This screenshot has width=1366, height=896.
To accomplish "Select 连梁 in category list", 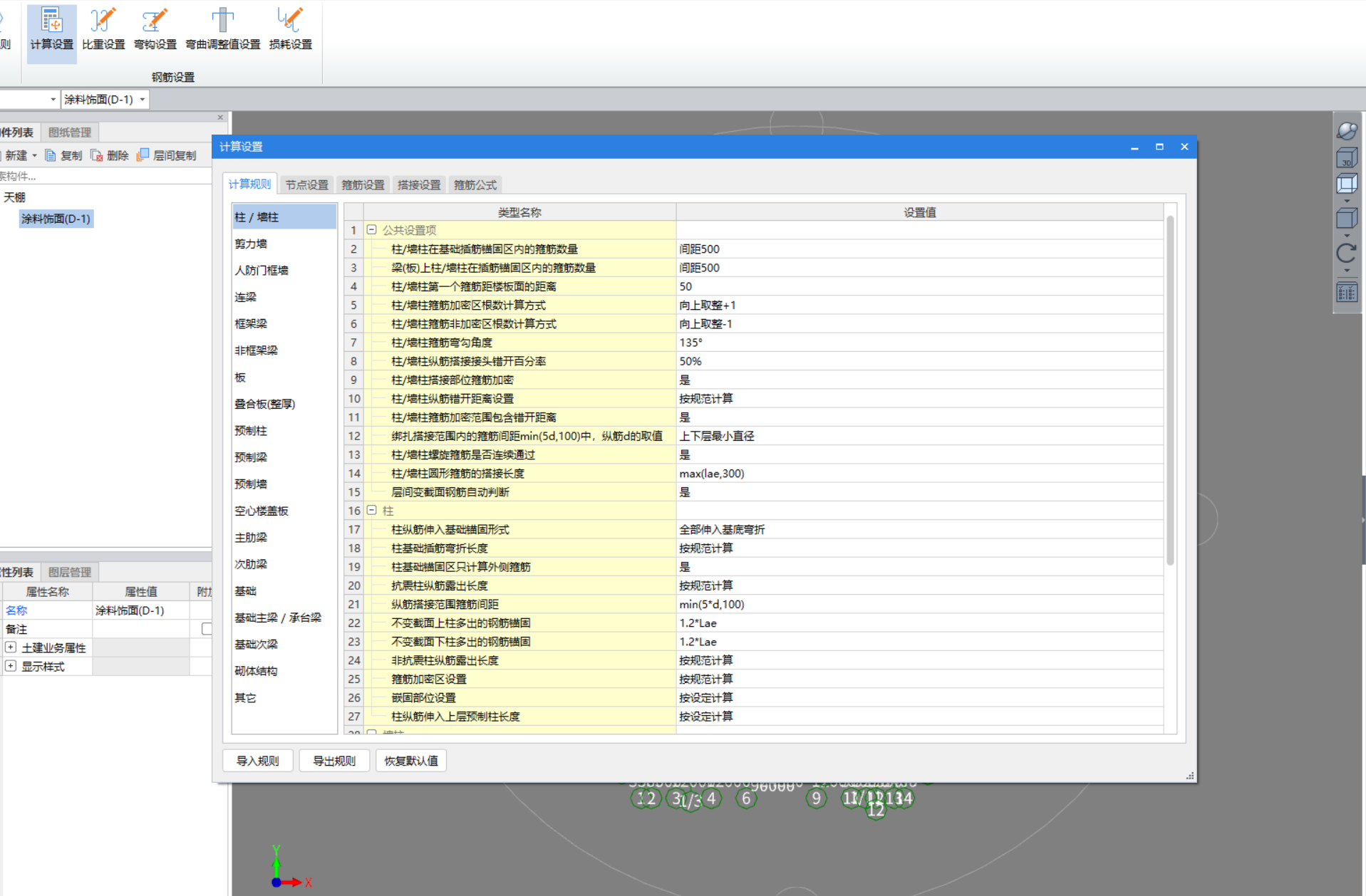I will [284, 297].
